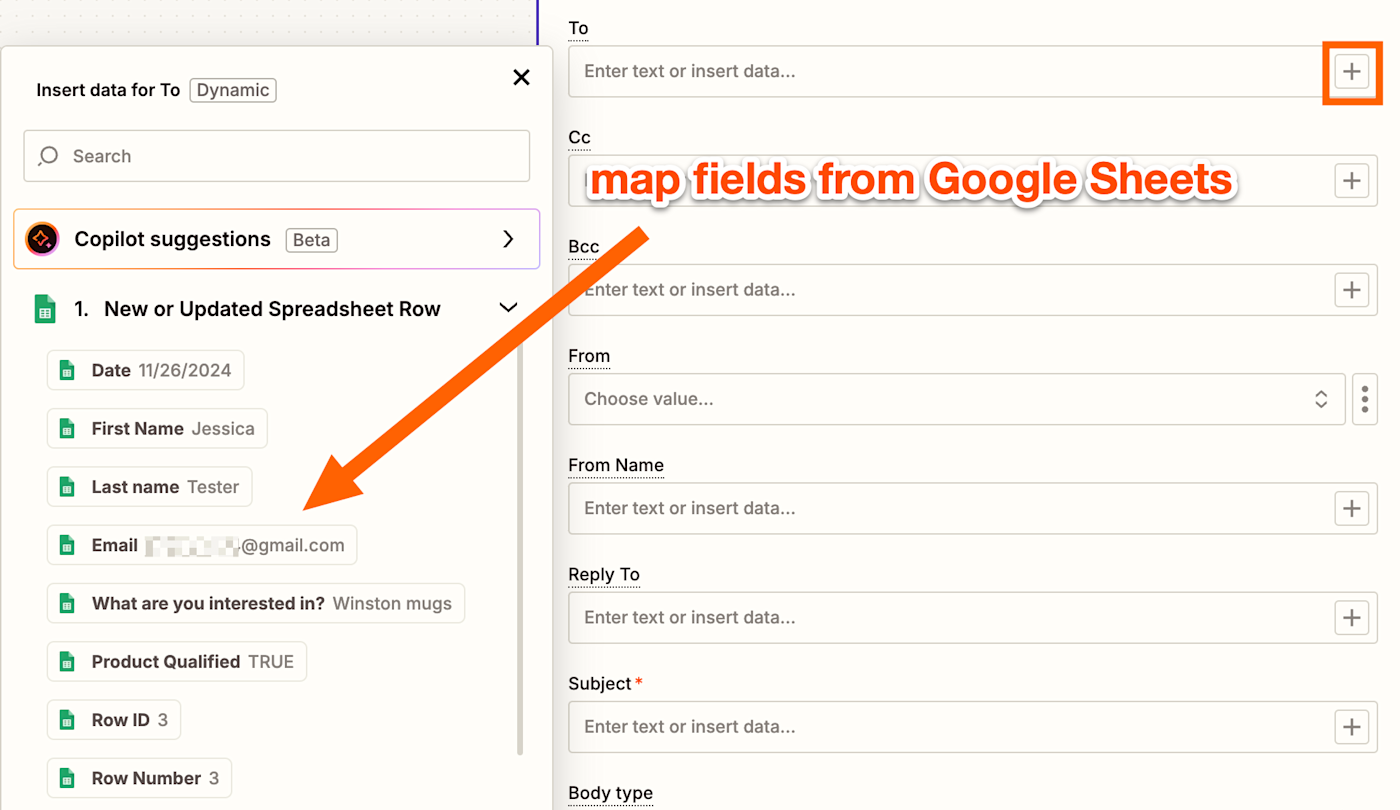Click the plus button for From Name

(x=1351, y=508)
